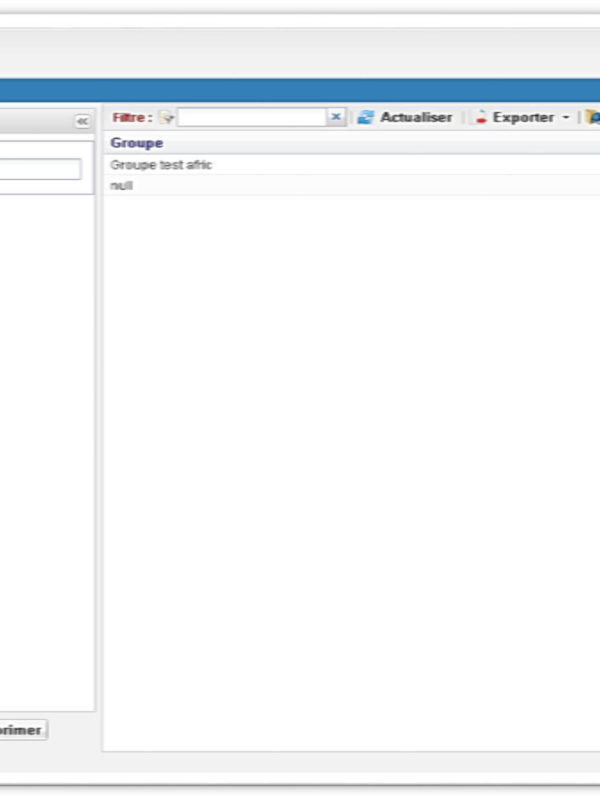Click the Exporter button label
This screenshot has width=600, height=800.
pyautogui.click(x=523, y=118)
